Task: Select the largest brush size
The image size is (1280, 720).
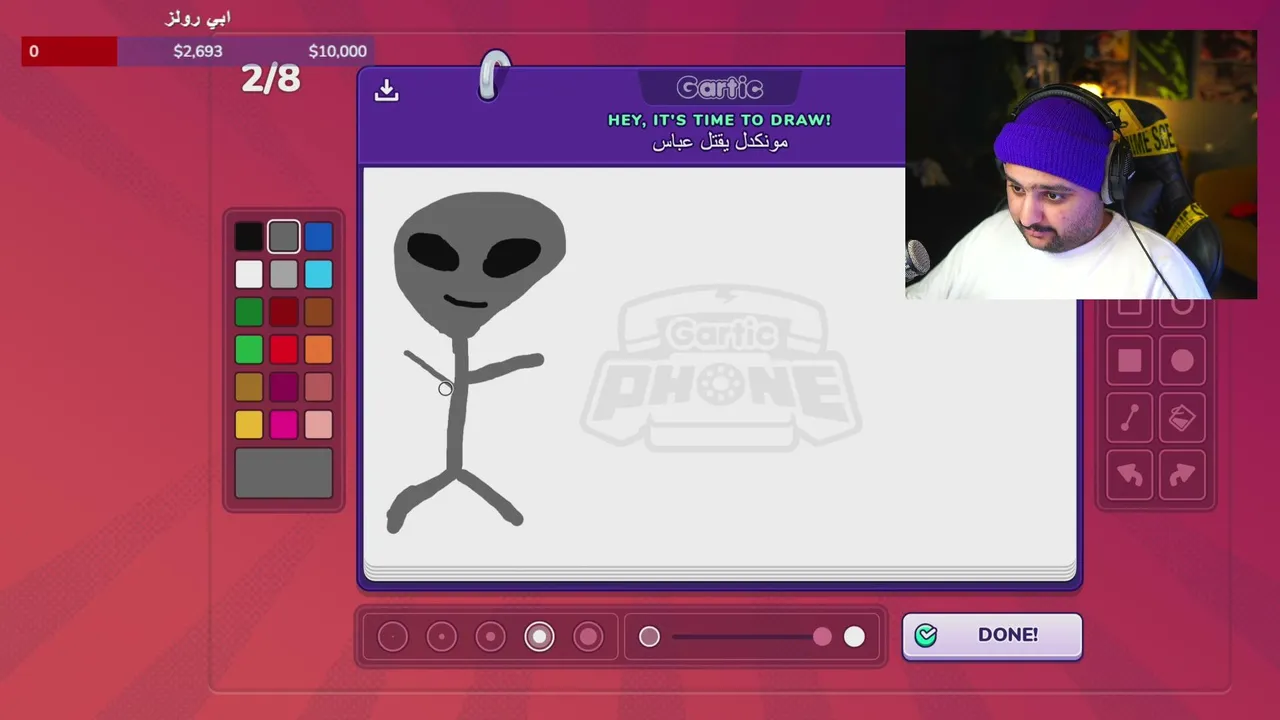Action: pos(589,636)
